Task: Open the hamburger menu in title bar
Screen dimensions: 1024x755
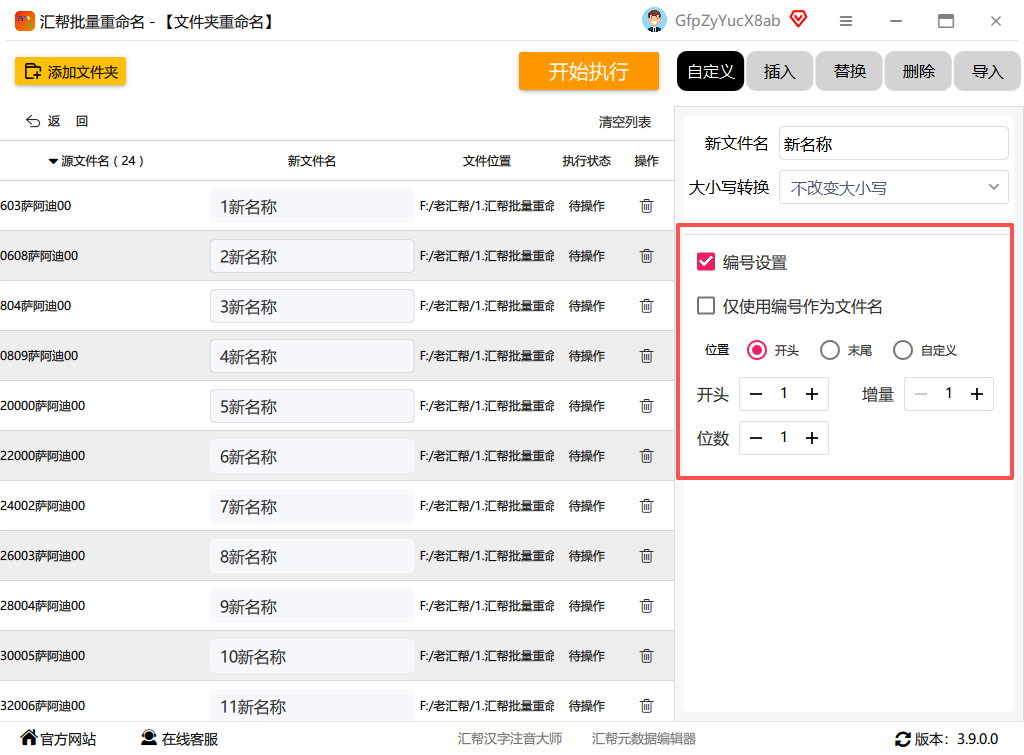Action: click(846, 21)
